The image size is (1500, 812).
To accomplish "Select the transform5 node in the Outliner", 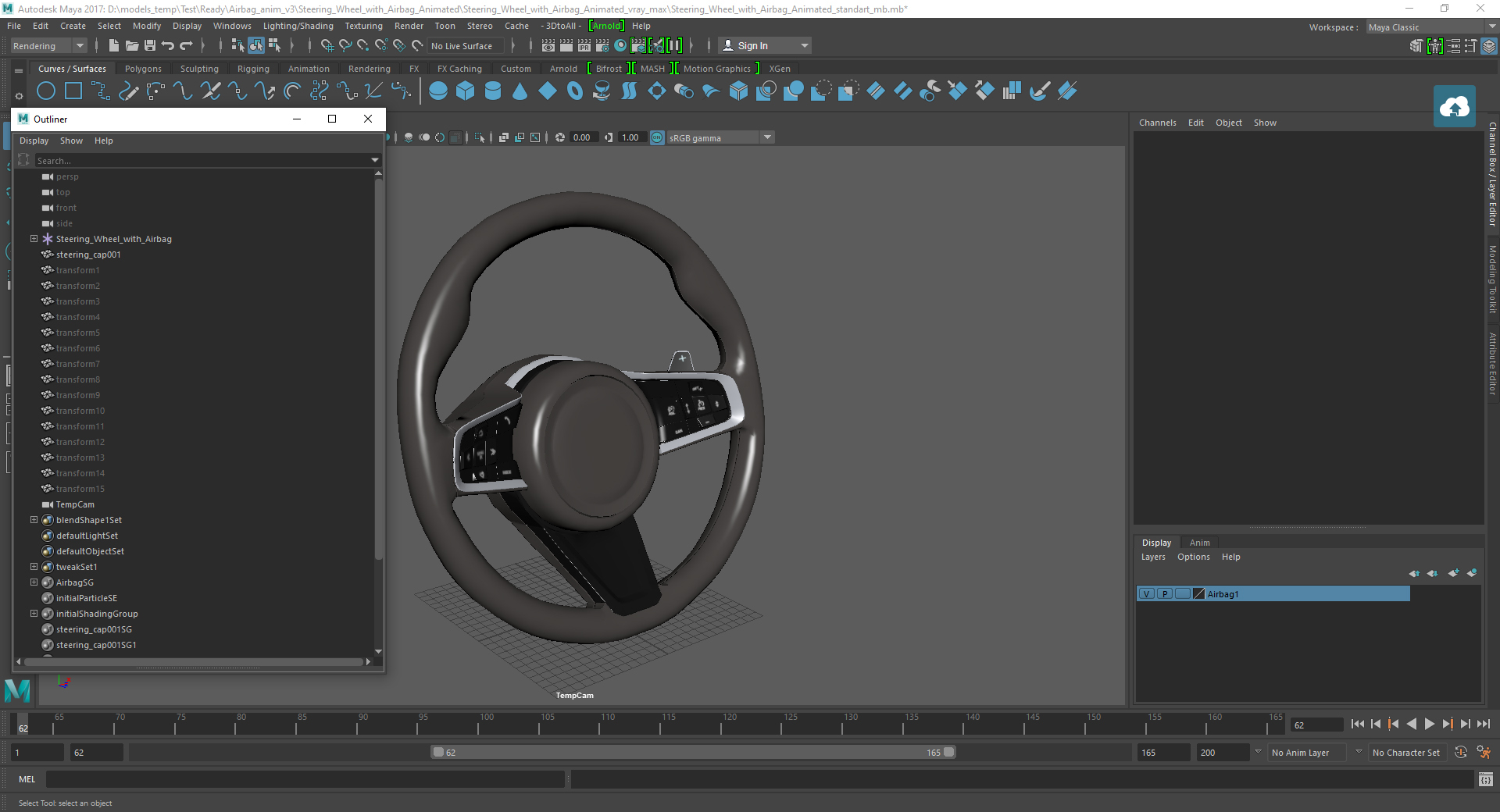I will (x=78, y=332).
